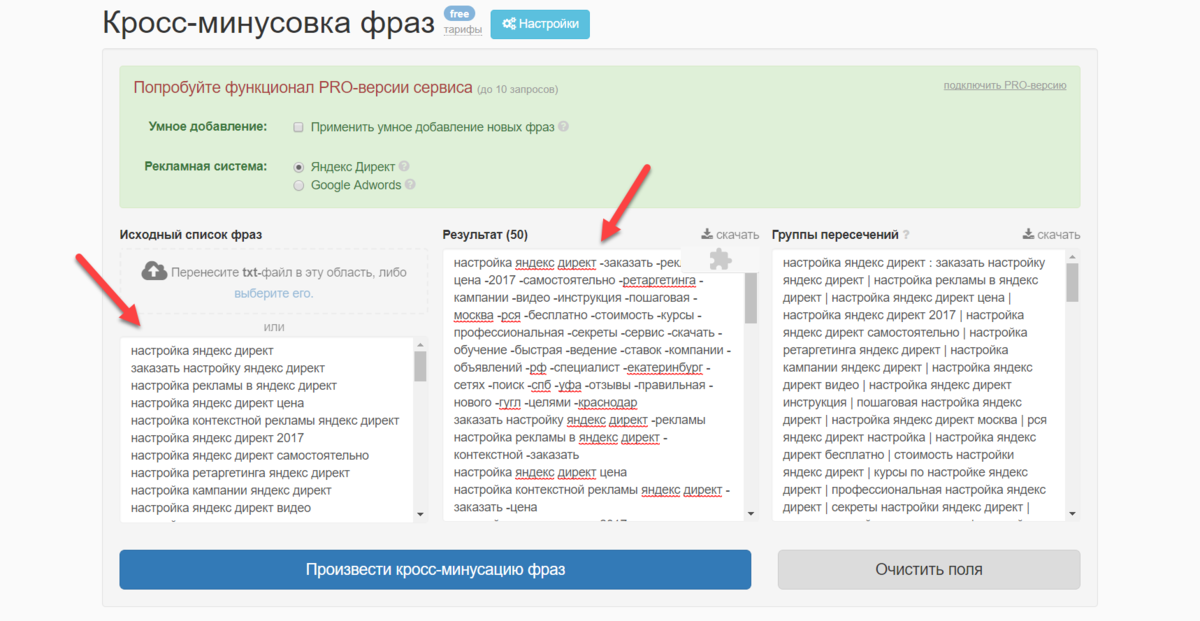Click the down arrow of source list scrollbar

(x=420, y=514)
